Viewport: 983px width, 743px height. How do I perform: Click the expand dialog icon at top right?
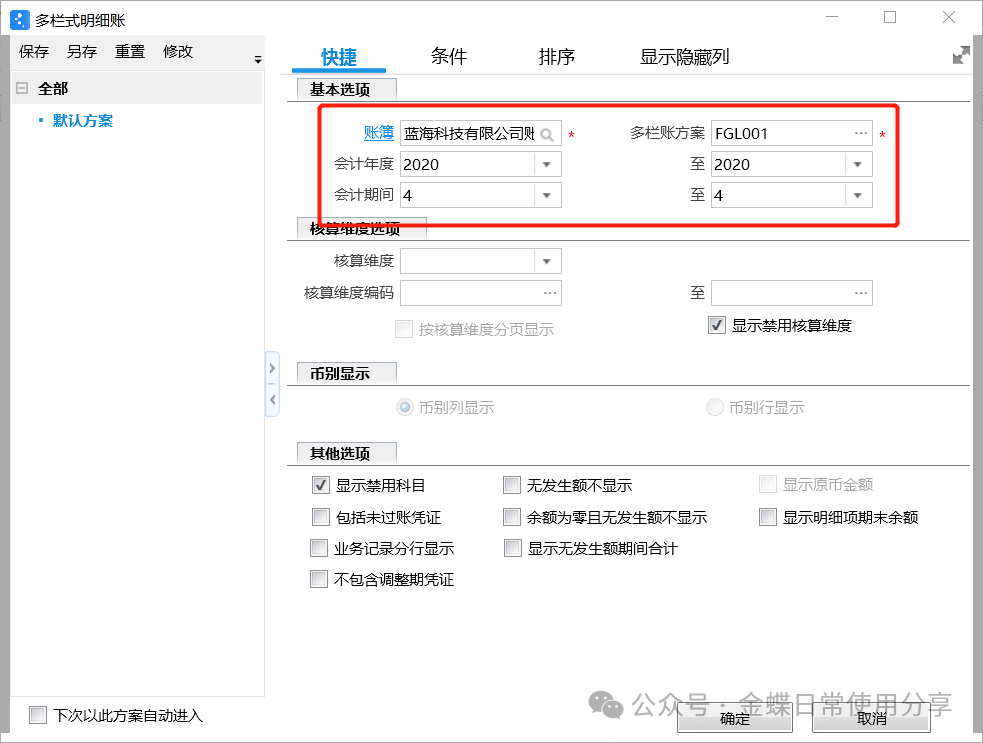[x=961, y=56]
